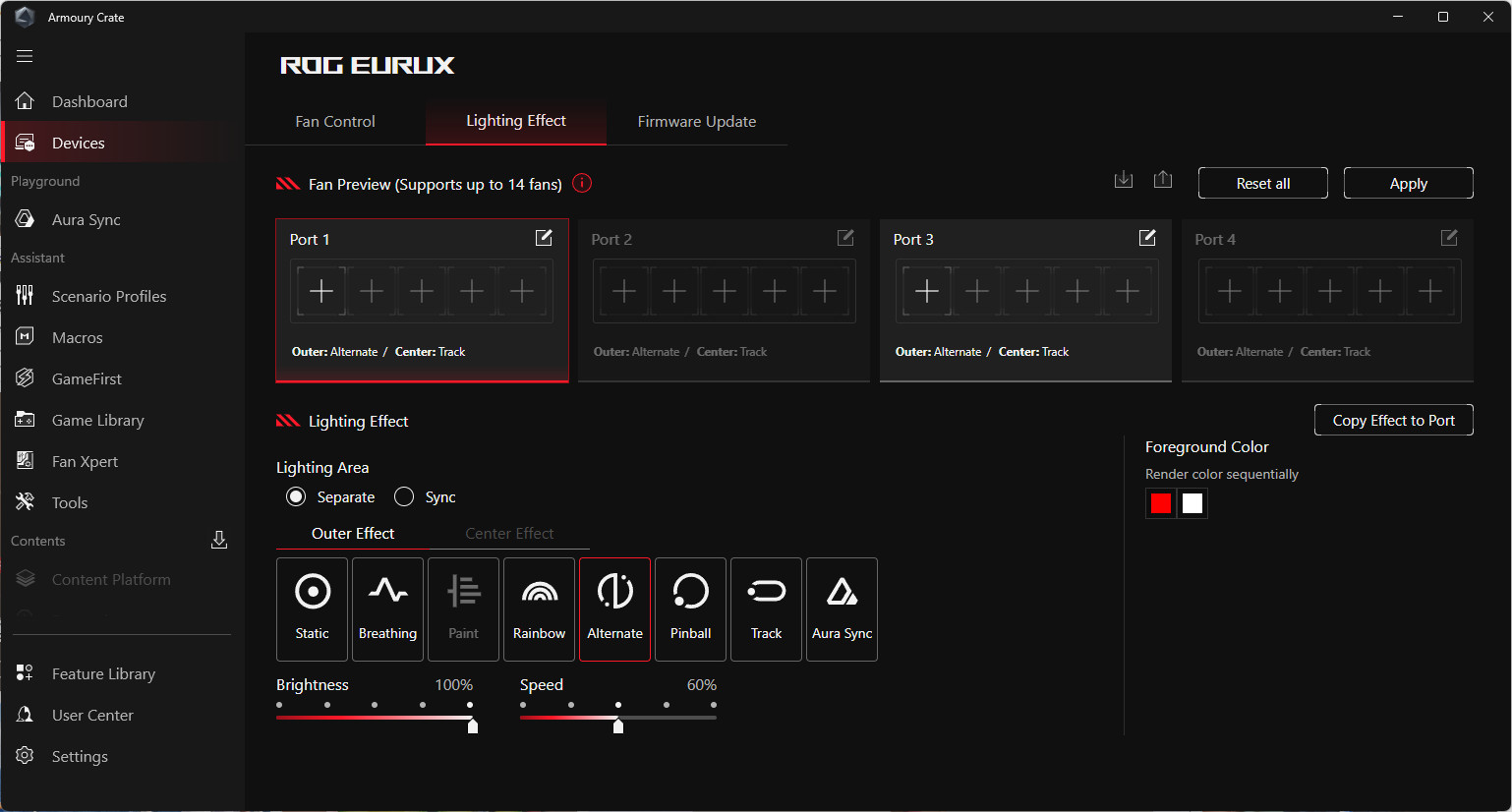Switch to the Firmware Update tab
1512x812 pixels.
tap(697, 121)
